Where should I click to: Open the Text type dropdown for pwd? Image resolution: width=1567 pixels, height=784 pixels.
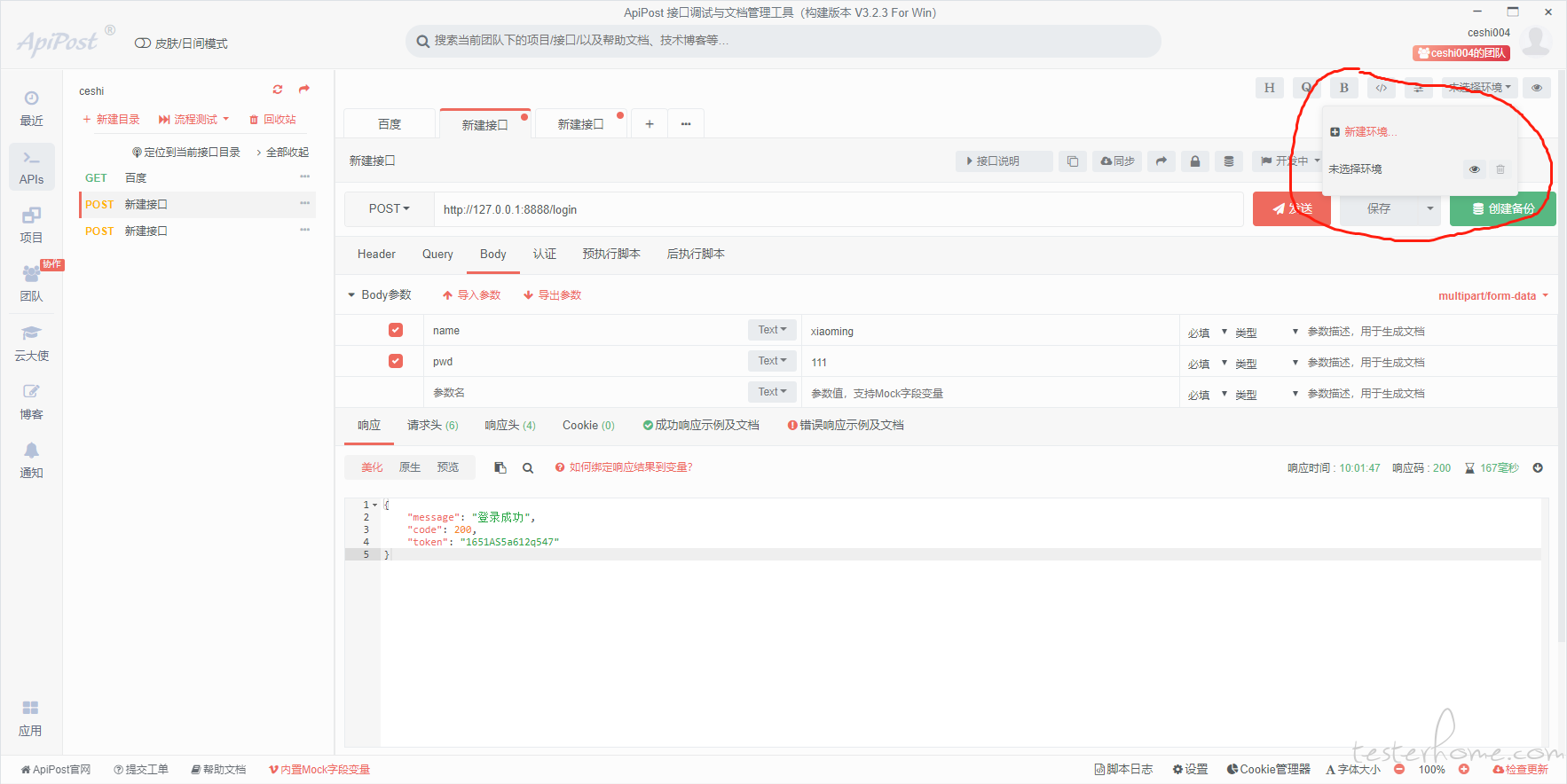click(x=772, y=361)
